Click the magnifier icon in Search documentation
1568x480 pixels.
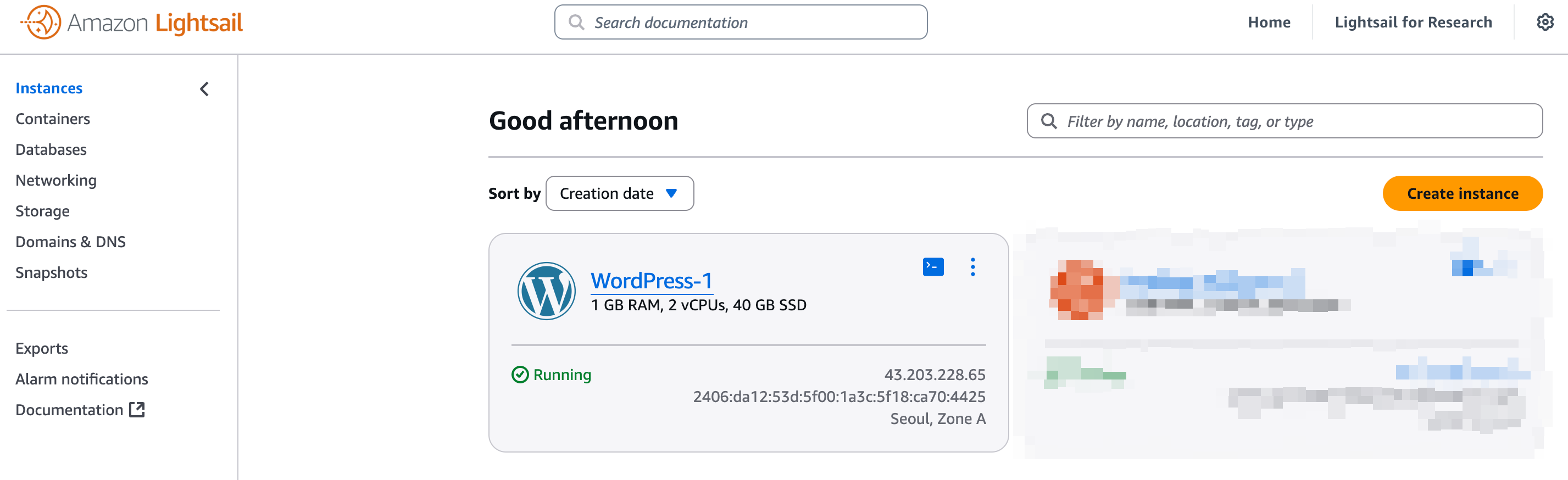576,23
